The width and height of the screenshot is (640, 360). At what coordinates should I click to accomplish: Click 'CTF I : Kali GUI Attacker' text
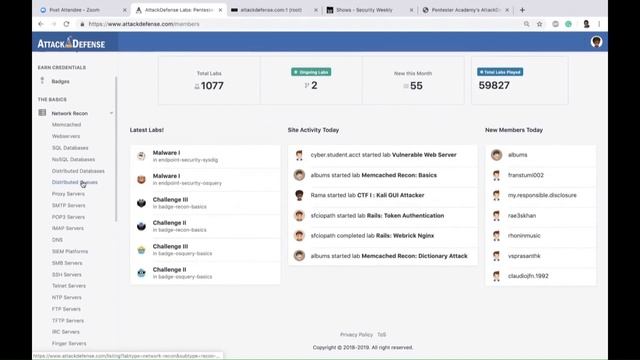click(x=391, y=195)
